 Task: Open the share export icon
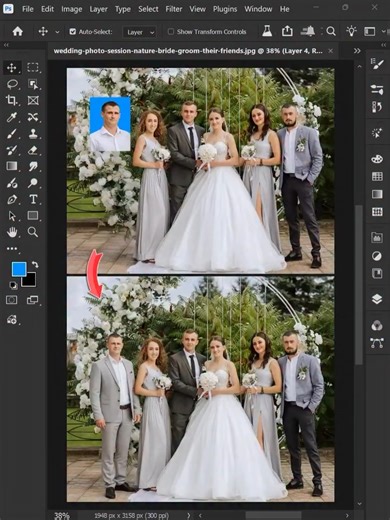pyautogui.click(x=287, y=31)
